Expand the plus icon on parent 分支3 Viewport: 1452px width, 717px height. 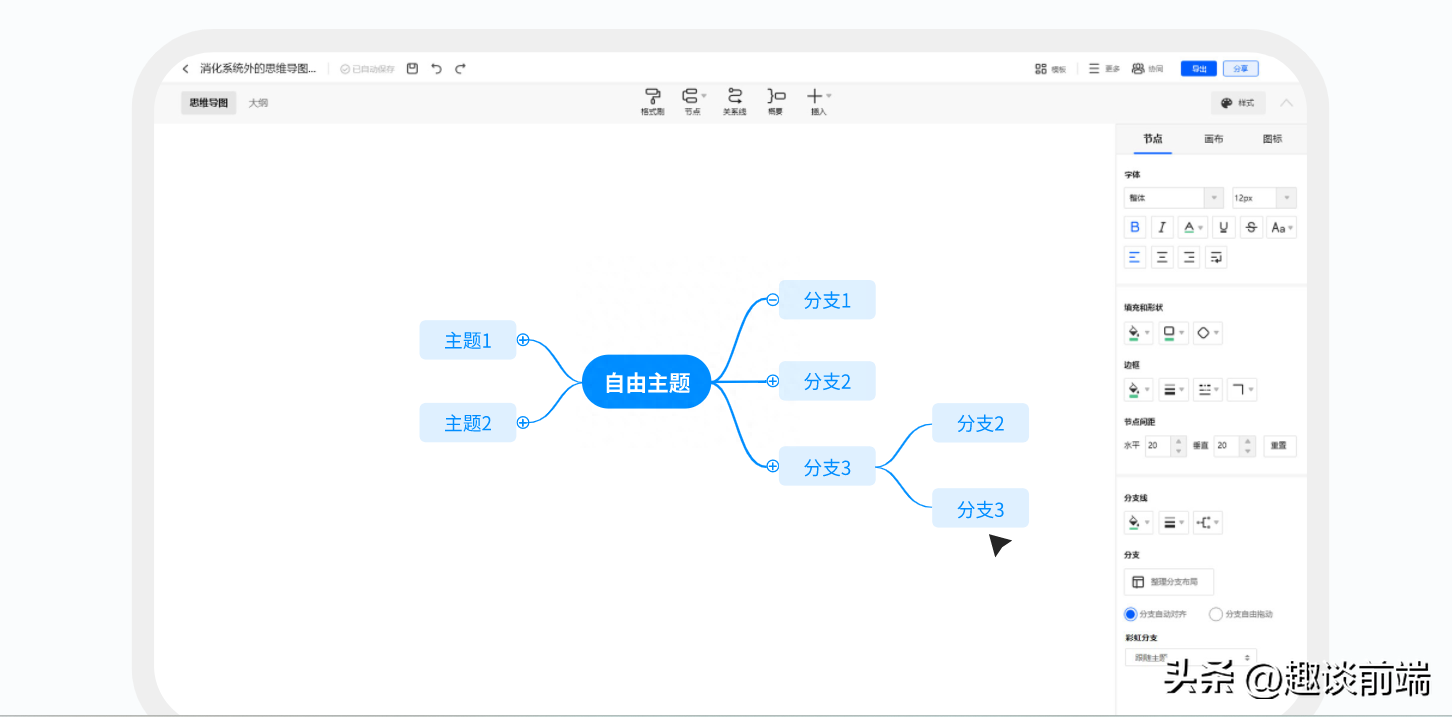(x=773, y=466)
